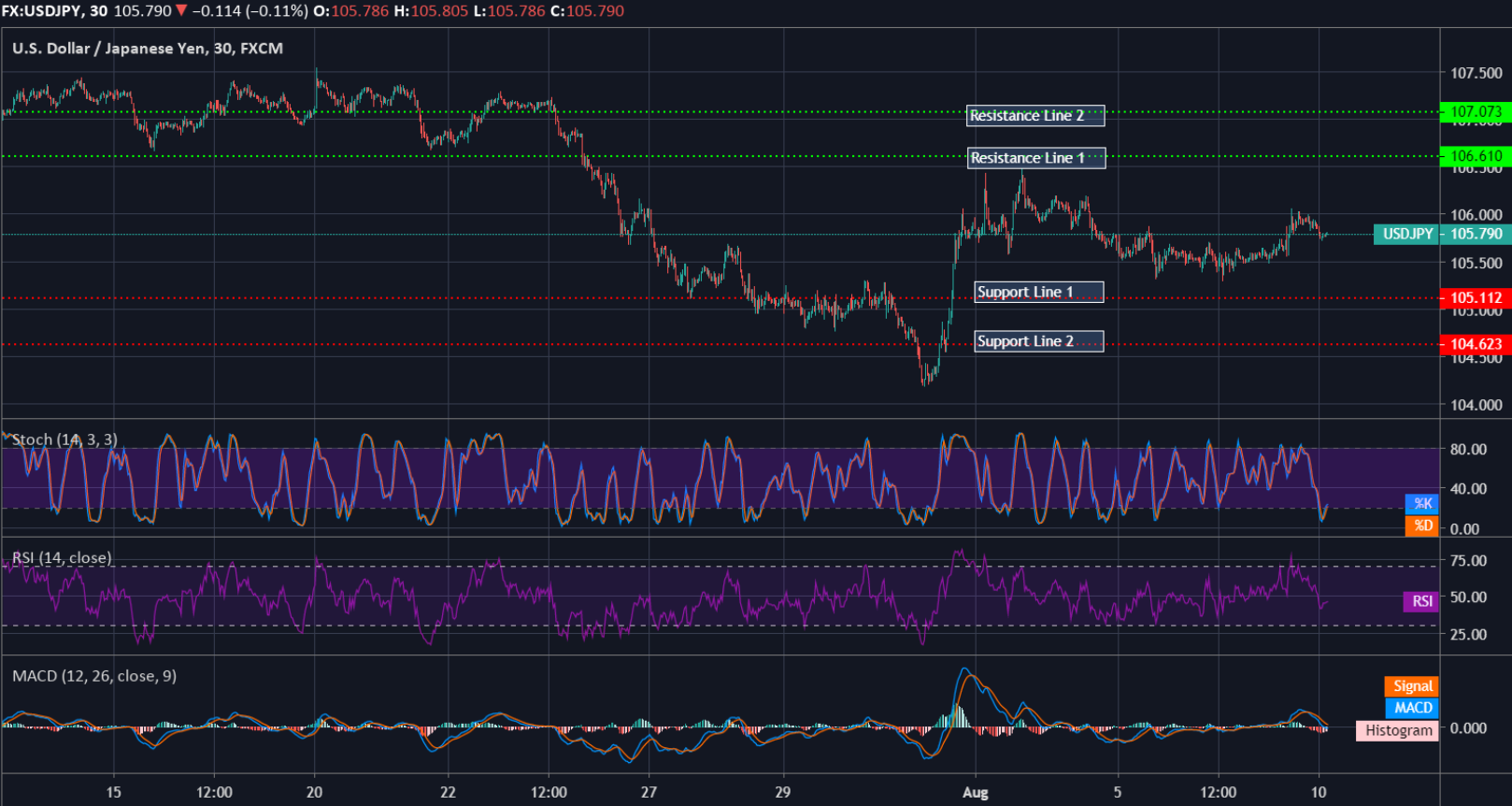Click the Histogram legend tag

tap(1397, 730)
